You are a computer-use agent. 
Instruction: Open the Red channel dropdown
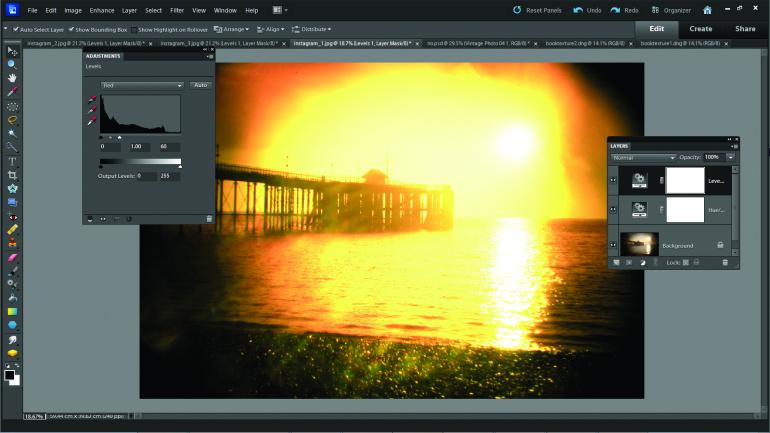tap(142, 85)
